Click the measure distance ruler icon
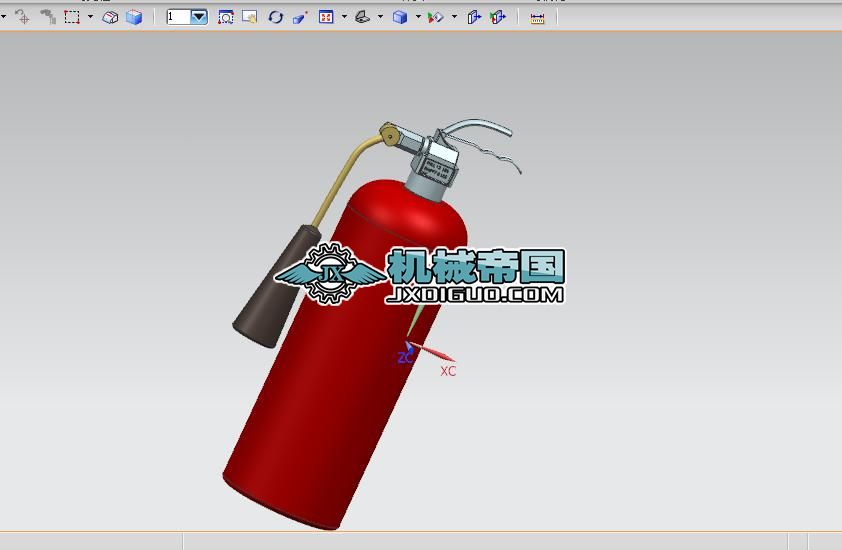The width and height of the screenshot is (842, 550). coord(537,18)
